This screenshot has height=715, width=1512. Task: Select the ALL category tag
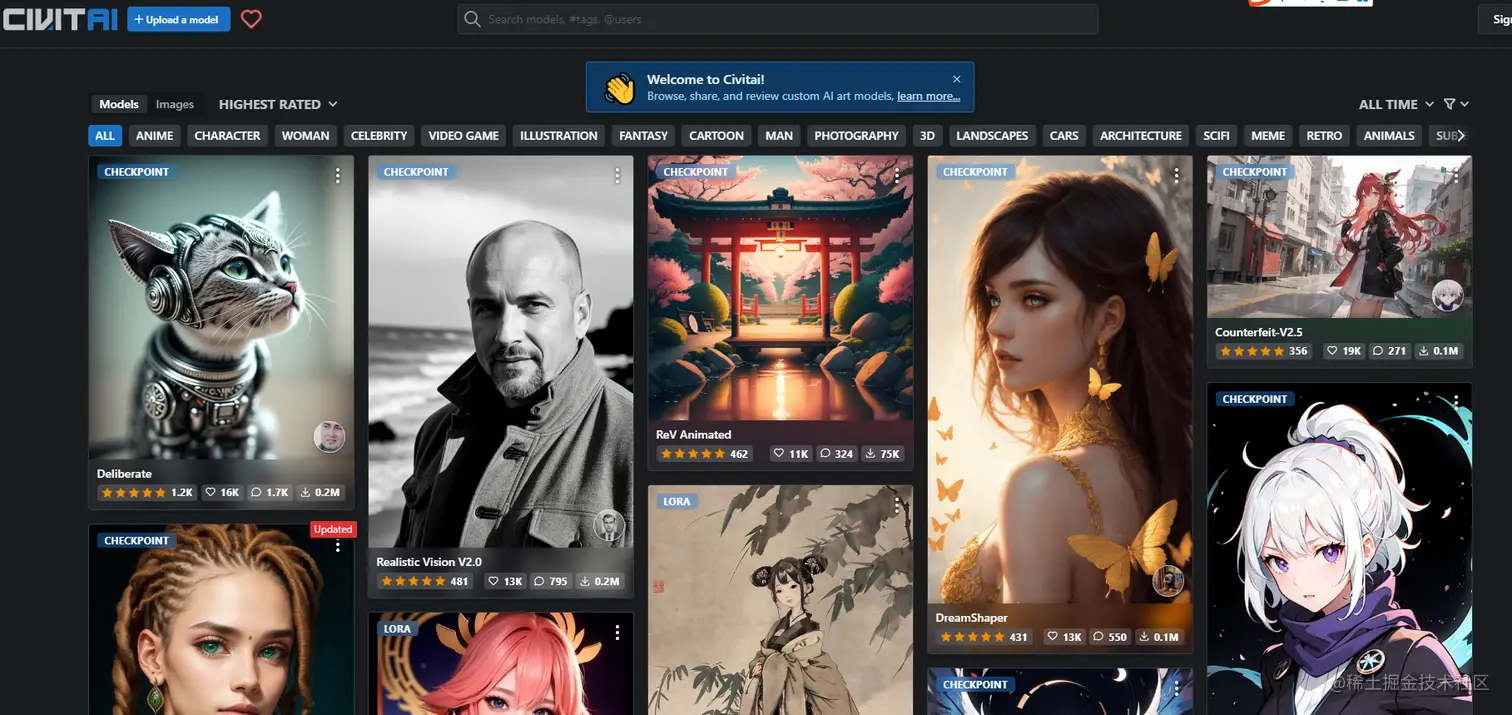tap(105, 136)
